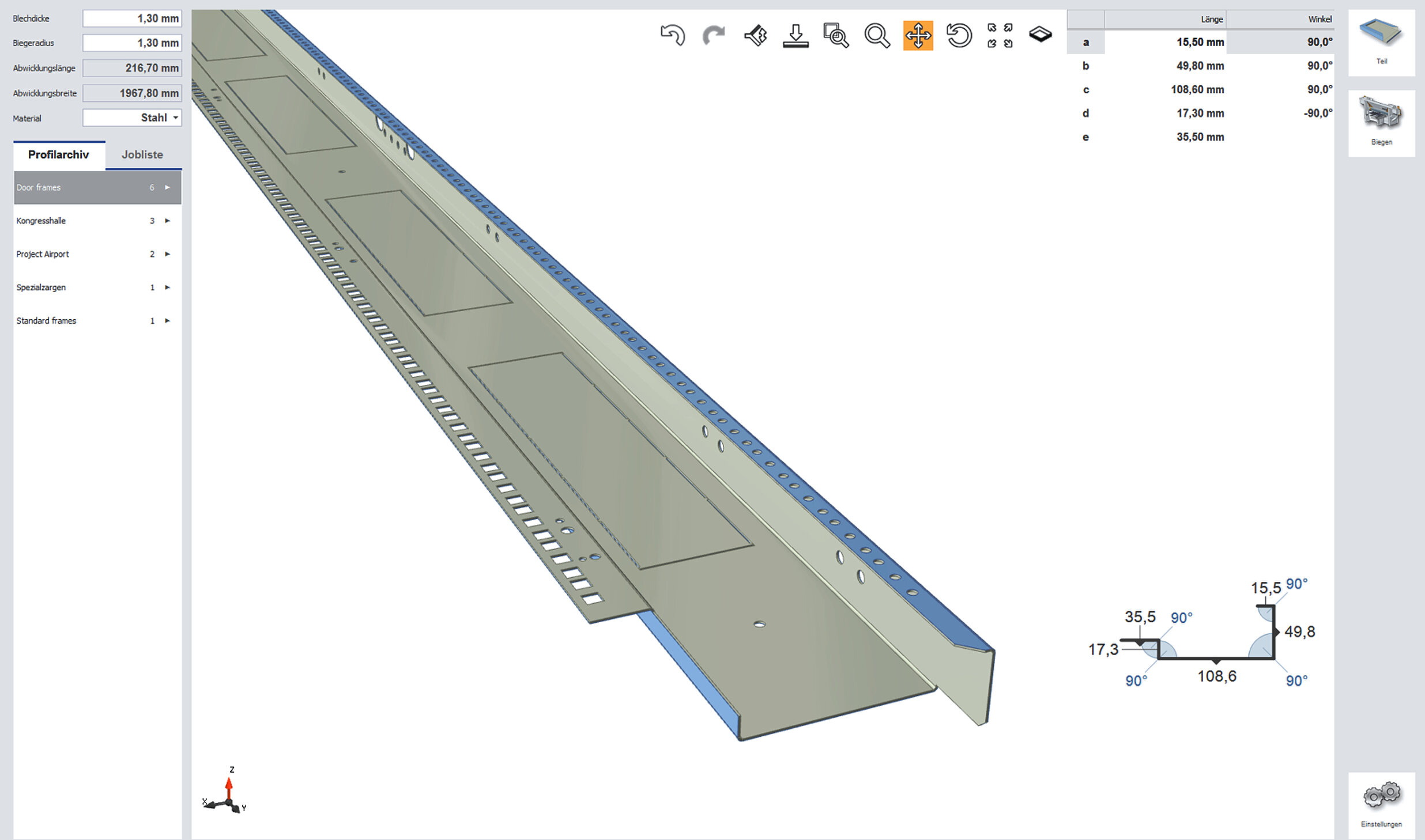Select row c length 108,60 mm
The height and width of the screenshot is (840, 1425).
coord(1197,90)
